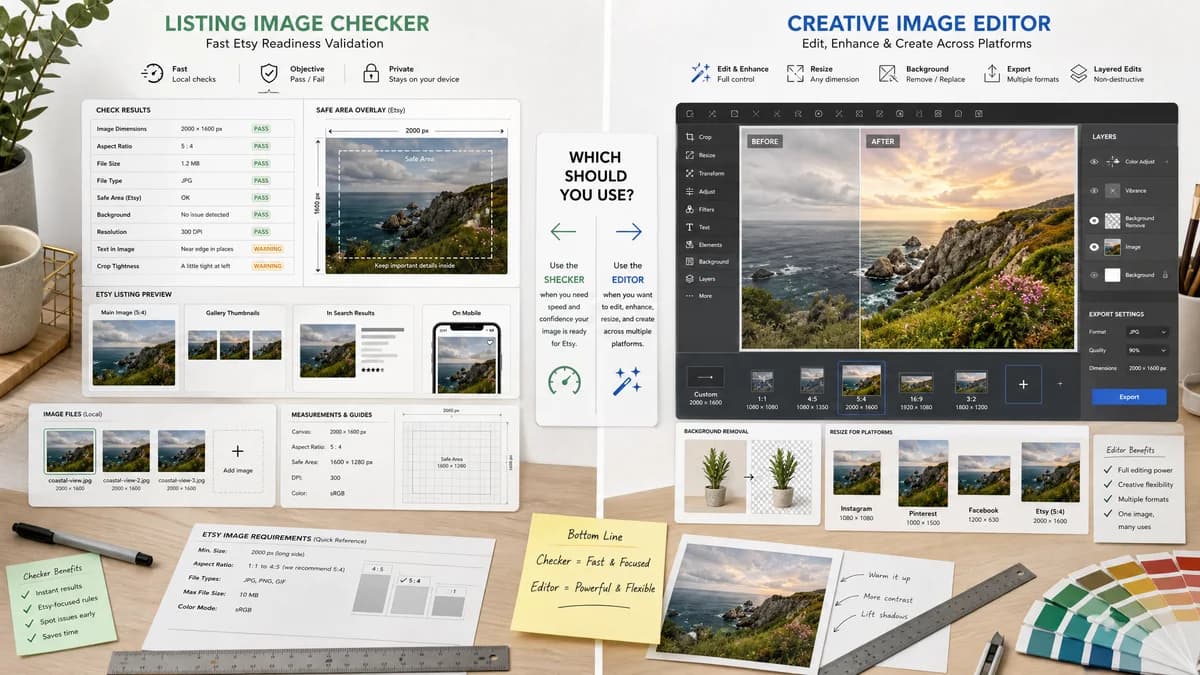The image size is (1200, 675).
Task: Toggle visibility of the Color Adjust layer
Action: coord(1093,161)
